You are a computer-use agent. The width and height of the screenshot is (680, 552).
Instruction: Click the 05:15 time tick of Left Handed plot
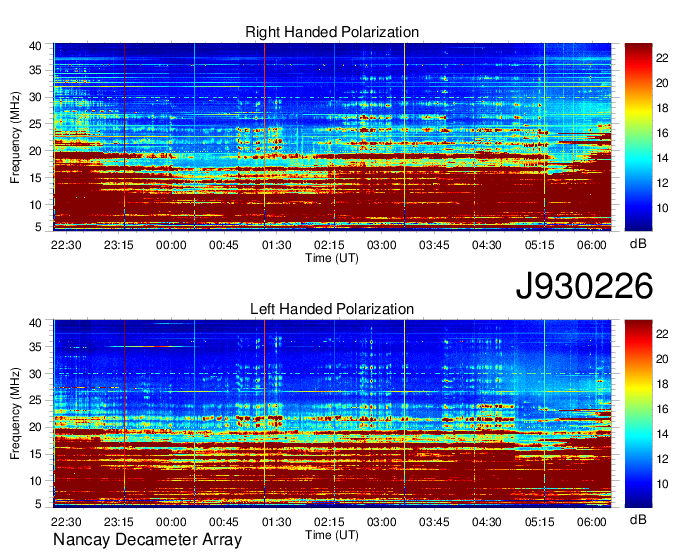pyautogui.click(x=539, y=522)
